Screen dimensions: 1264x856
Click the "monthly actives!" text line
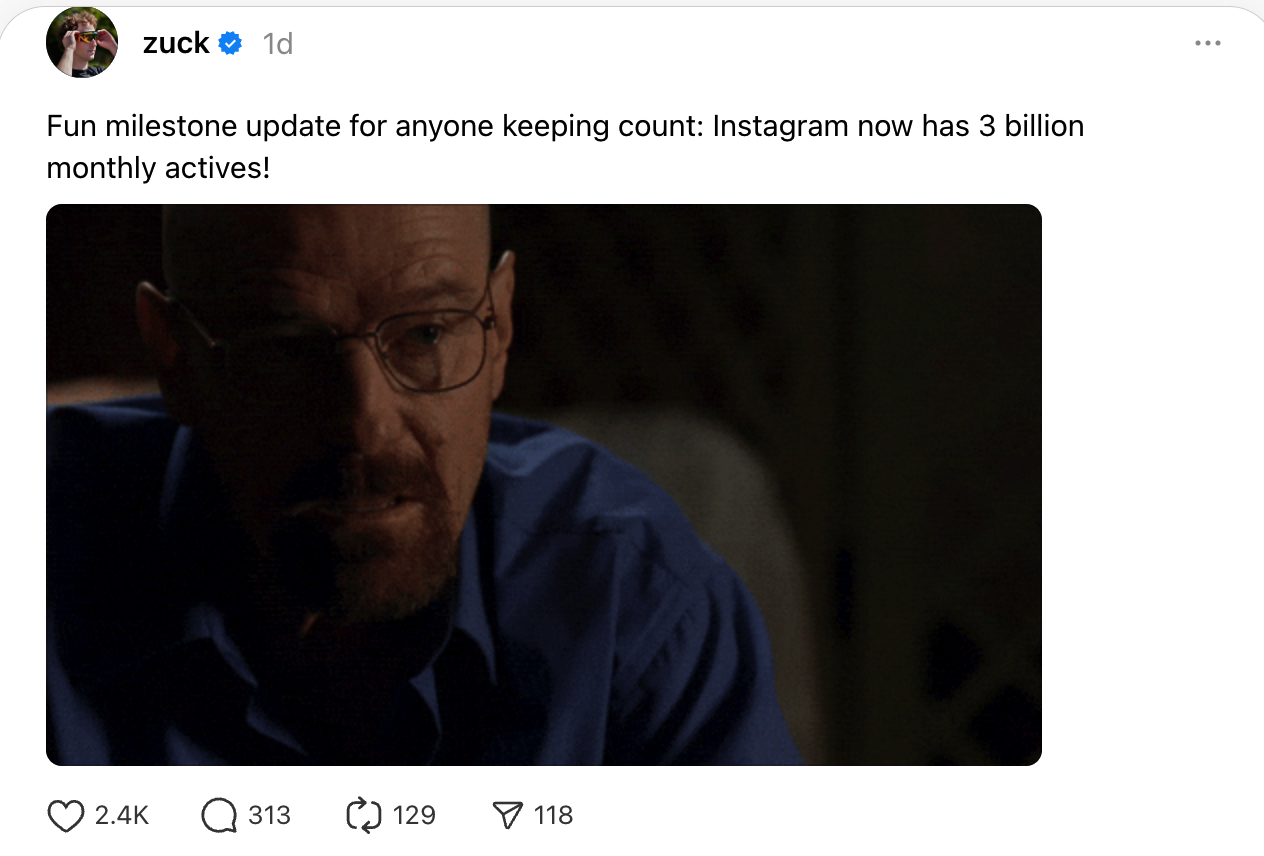[158, 168]
